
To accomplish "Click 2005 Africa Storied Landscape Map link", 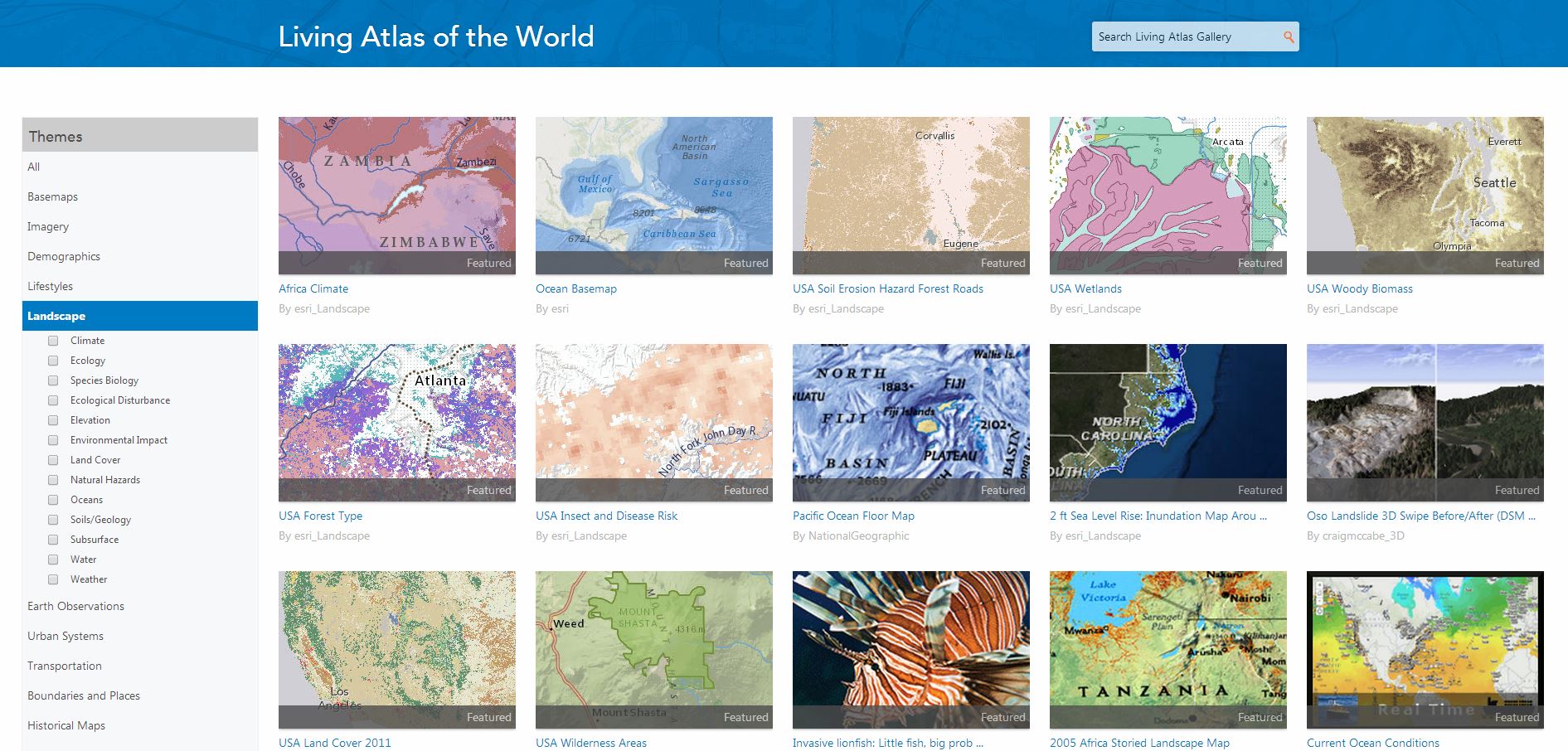I will (1139, 743).
